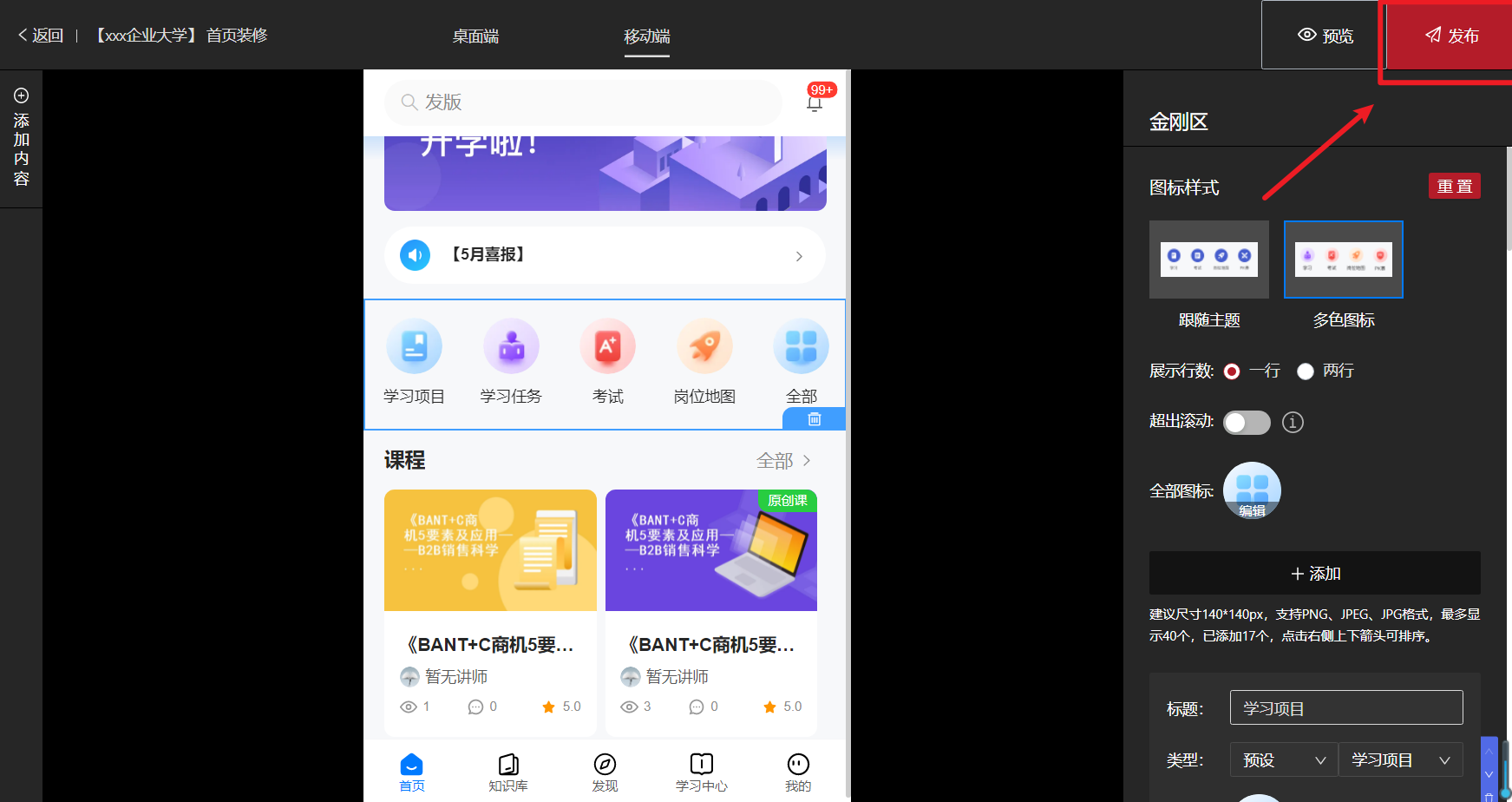The height and width of the screenshot is (802, 1512).
Task: Click the right settings panel scrollbar
Action: (x=1509, y=199)
